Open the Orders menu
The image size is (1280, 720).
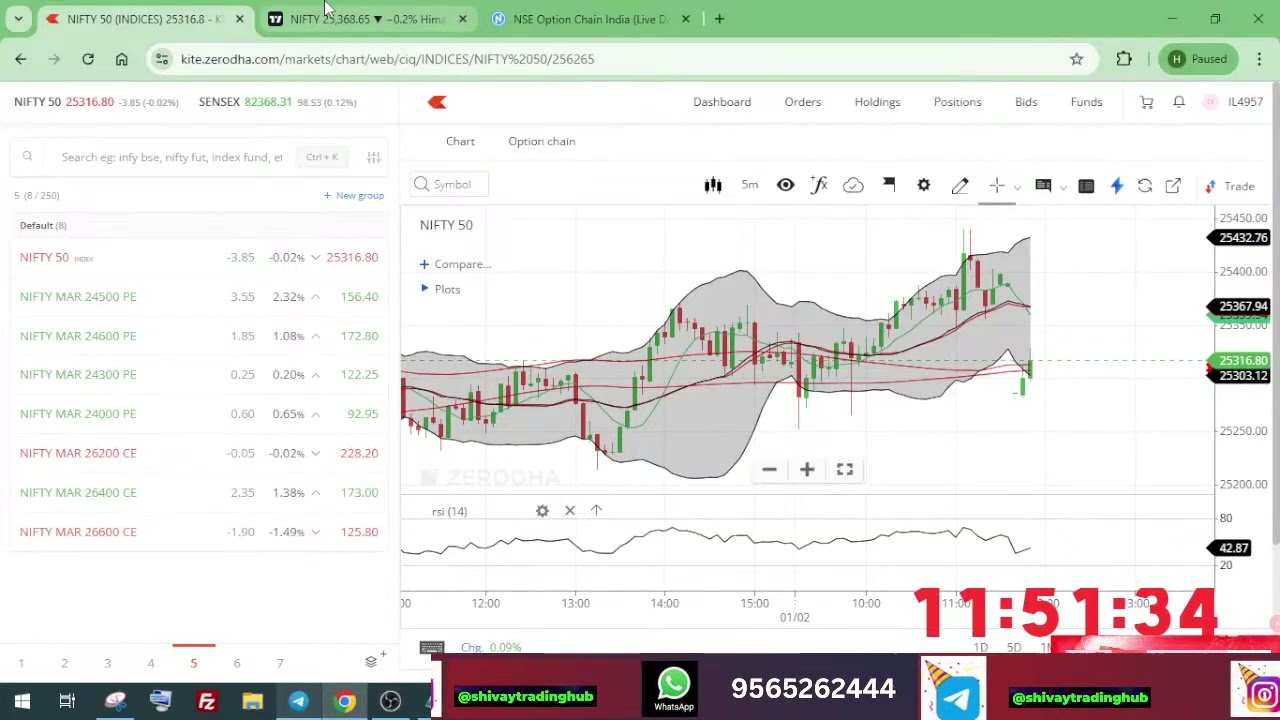coord(803,102)
